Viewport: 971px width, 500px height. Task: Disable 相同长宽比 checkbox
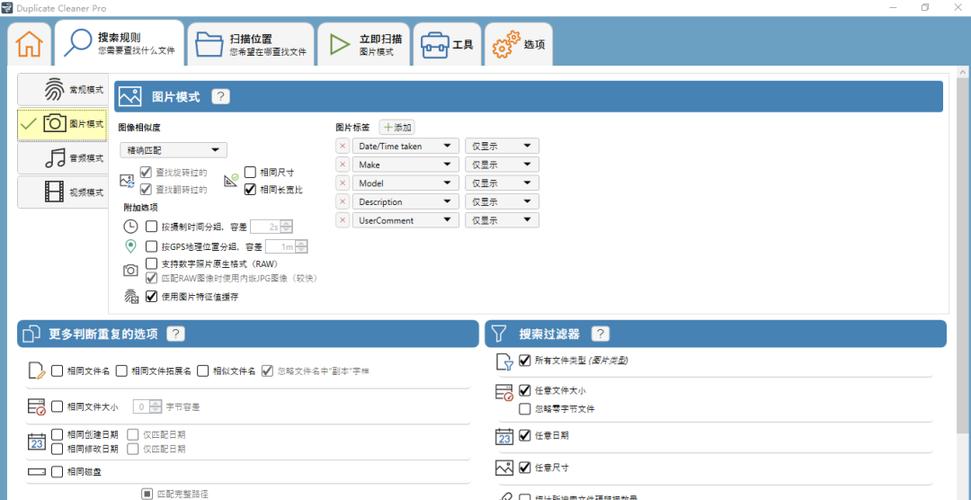pyautogui.click(x=250, y=189)
